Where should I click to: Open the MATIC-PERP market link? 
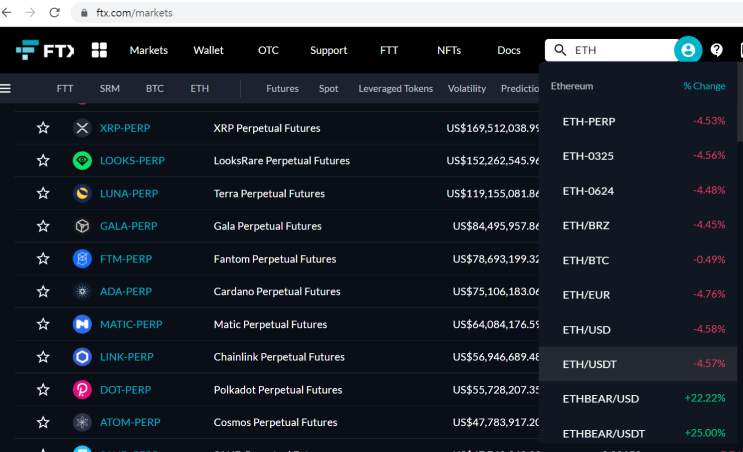[131, 324]
